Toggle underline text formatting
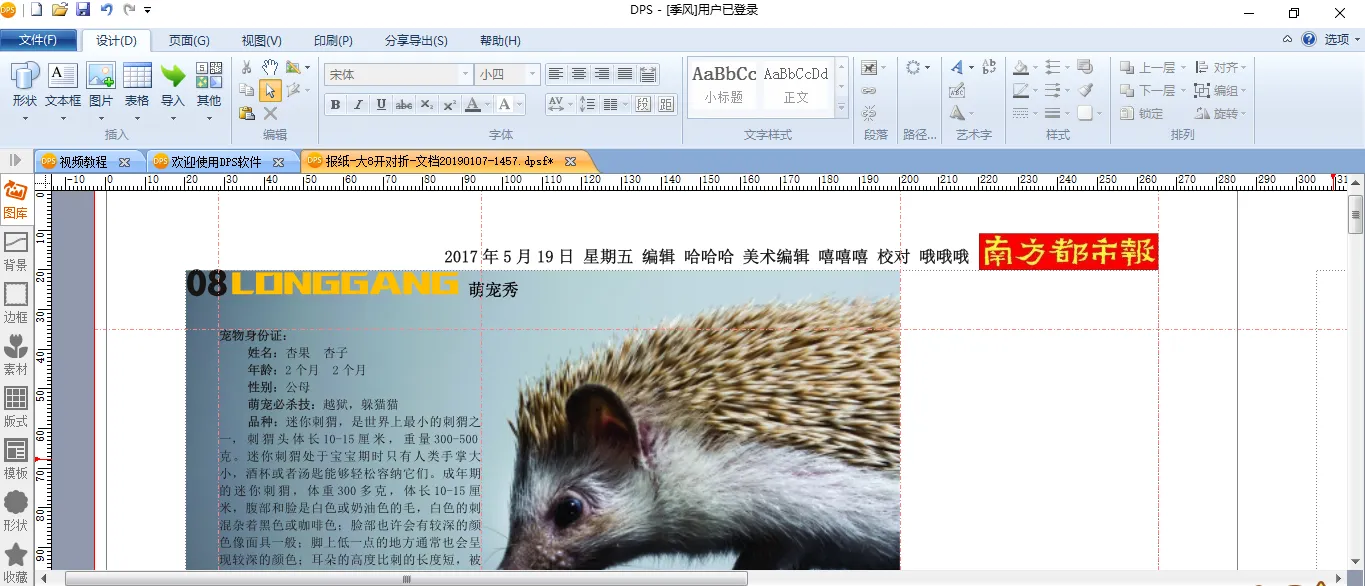 (381, 104)
